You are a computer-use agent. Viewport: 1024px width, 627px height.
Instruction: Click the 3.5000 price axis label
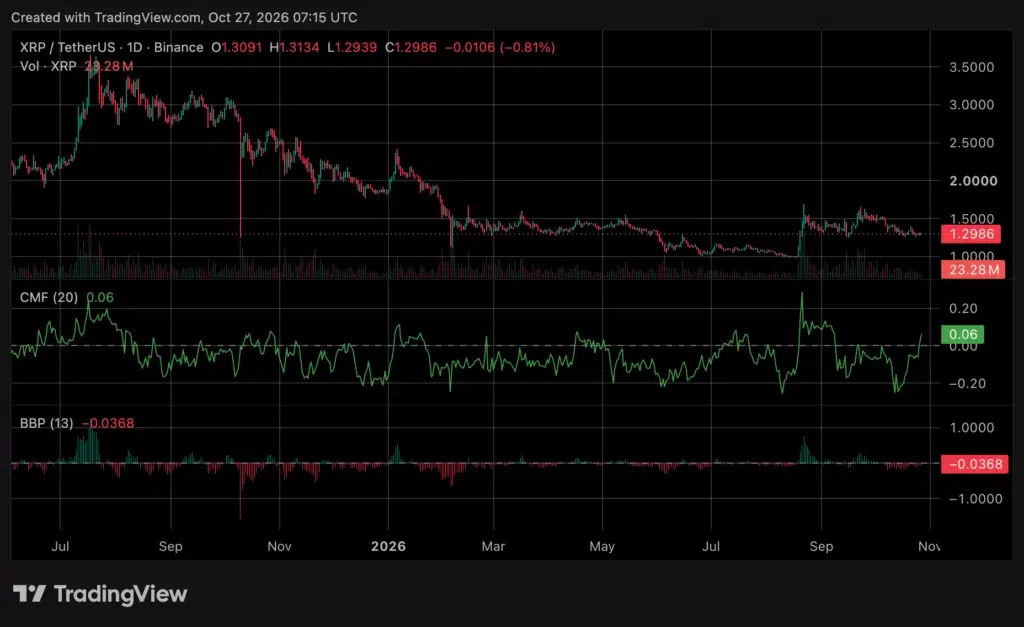tap(971, 67)
